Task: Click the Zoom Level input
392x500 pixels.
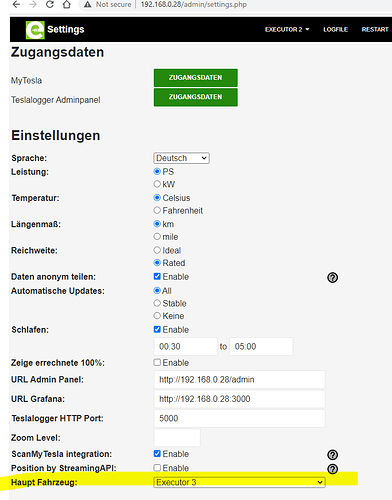Action: point(177,438)
